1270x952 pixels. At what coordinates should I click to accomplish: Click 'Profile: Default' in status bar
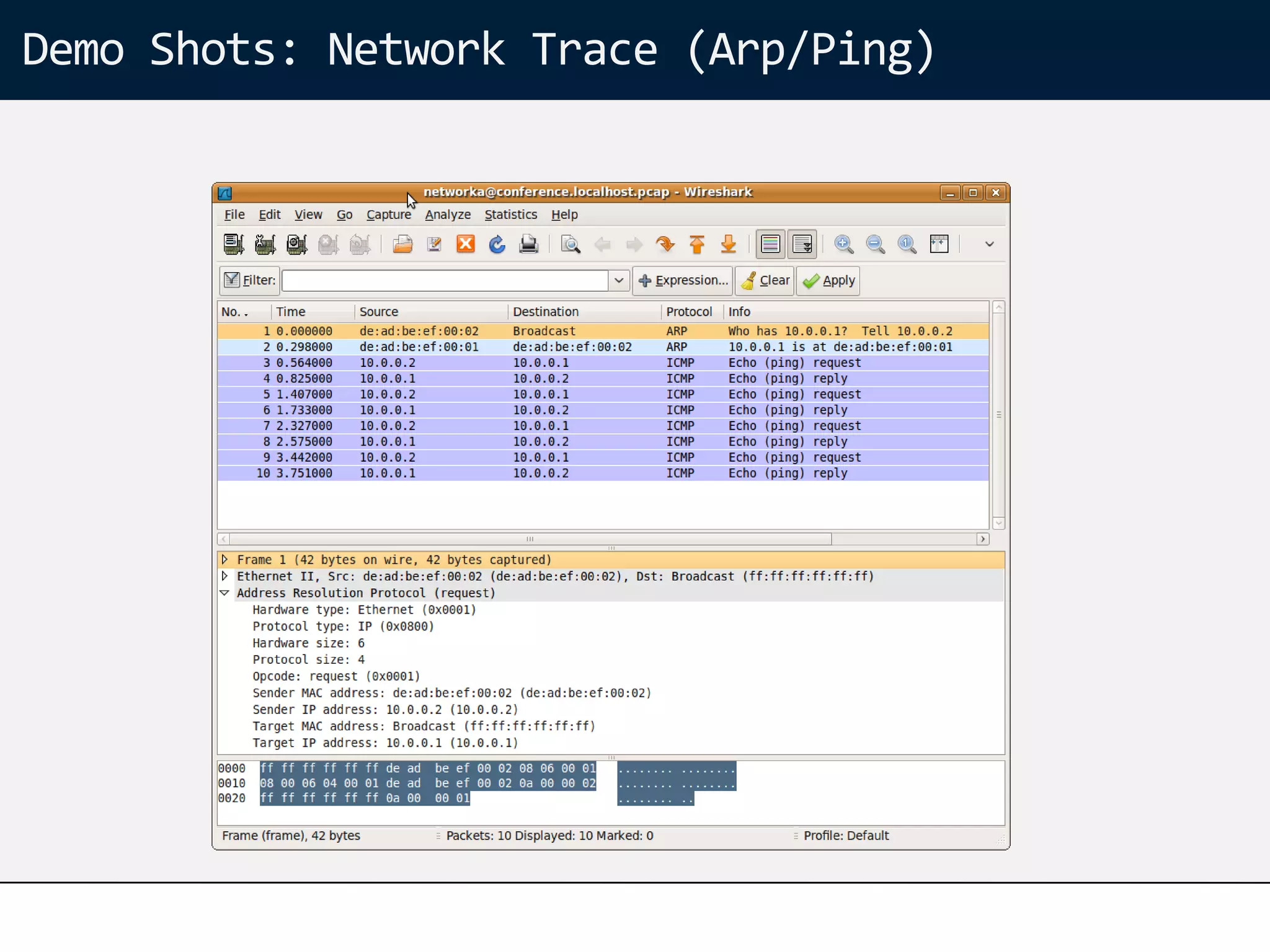click(x=846, y=835)
